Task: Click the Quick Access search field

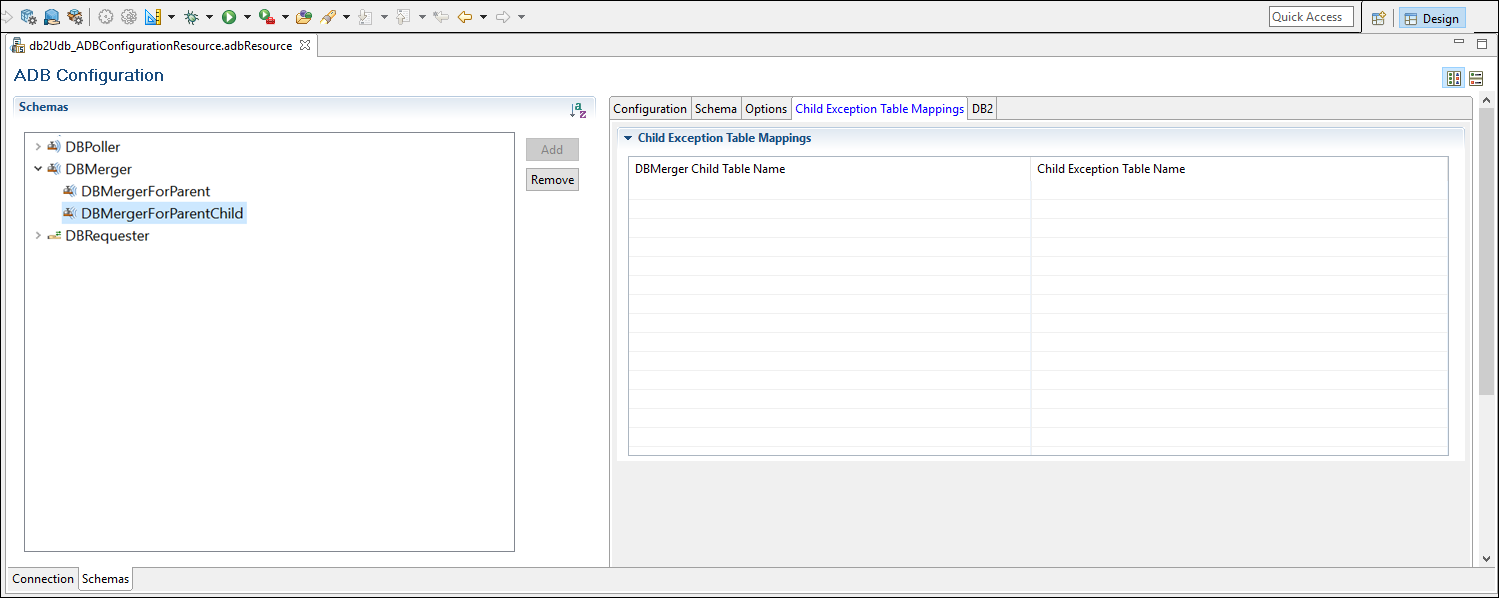Action: click(1311, 17)
